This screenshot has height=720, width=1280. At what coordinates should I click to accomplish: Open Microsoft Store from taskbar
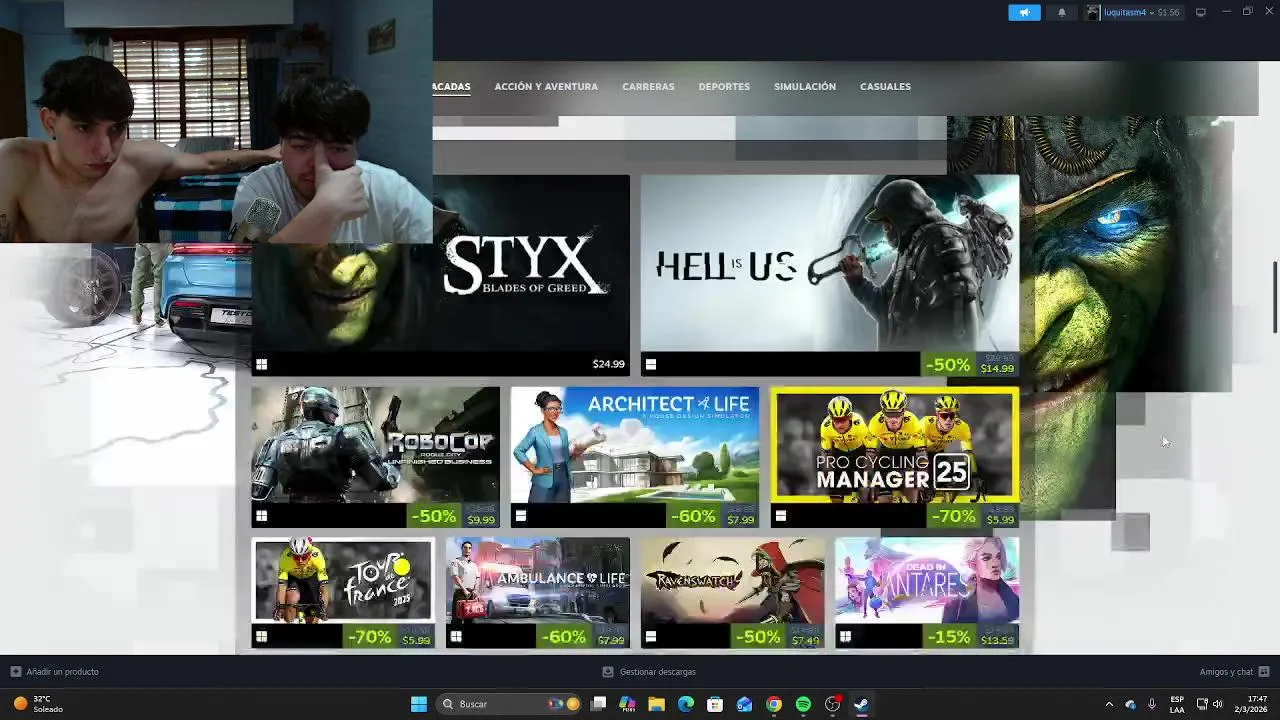point(715,704)
